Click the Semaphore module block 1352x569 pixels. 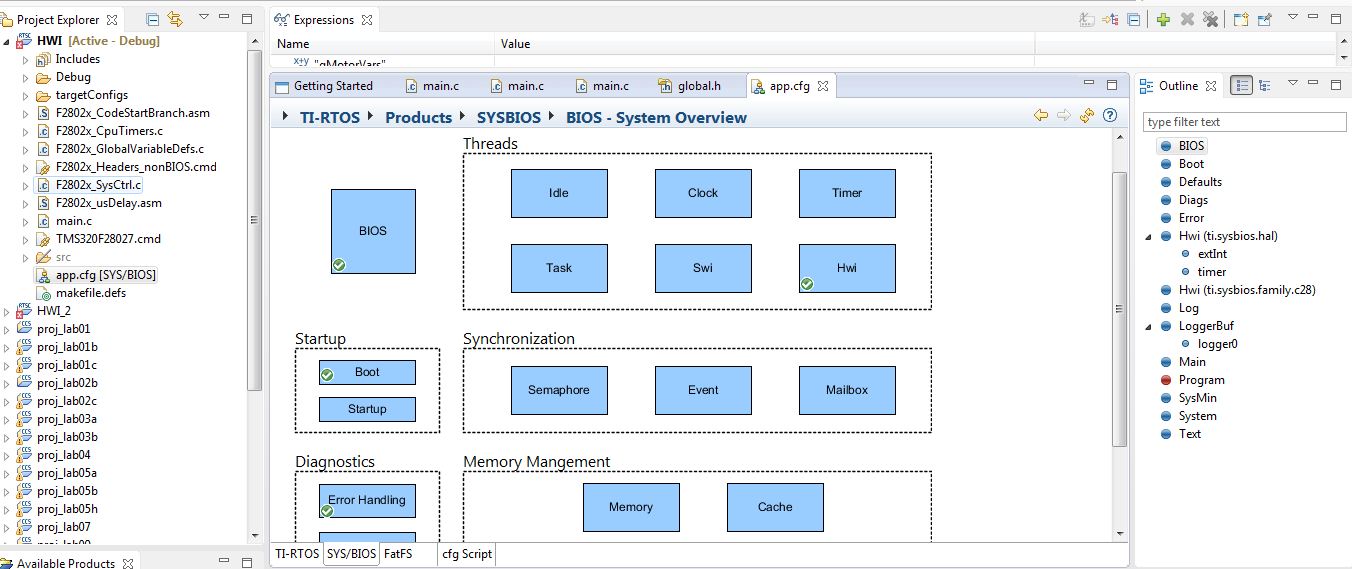tap(559, 390)
